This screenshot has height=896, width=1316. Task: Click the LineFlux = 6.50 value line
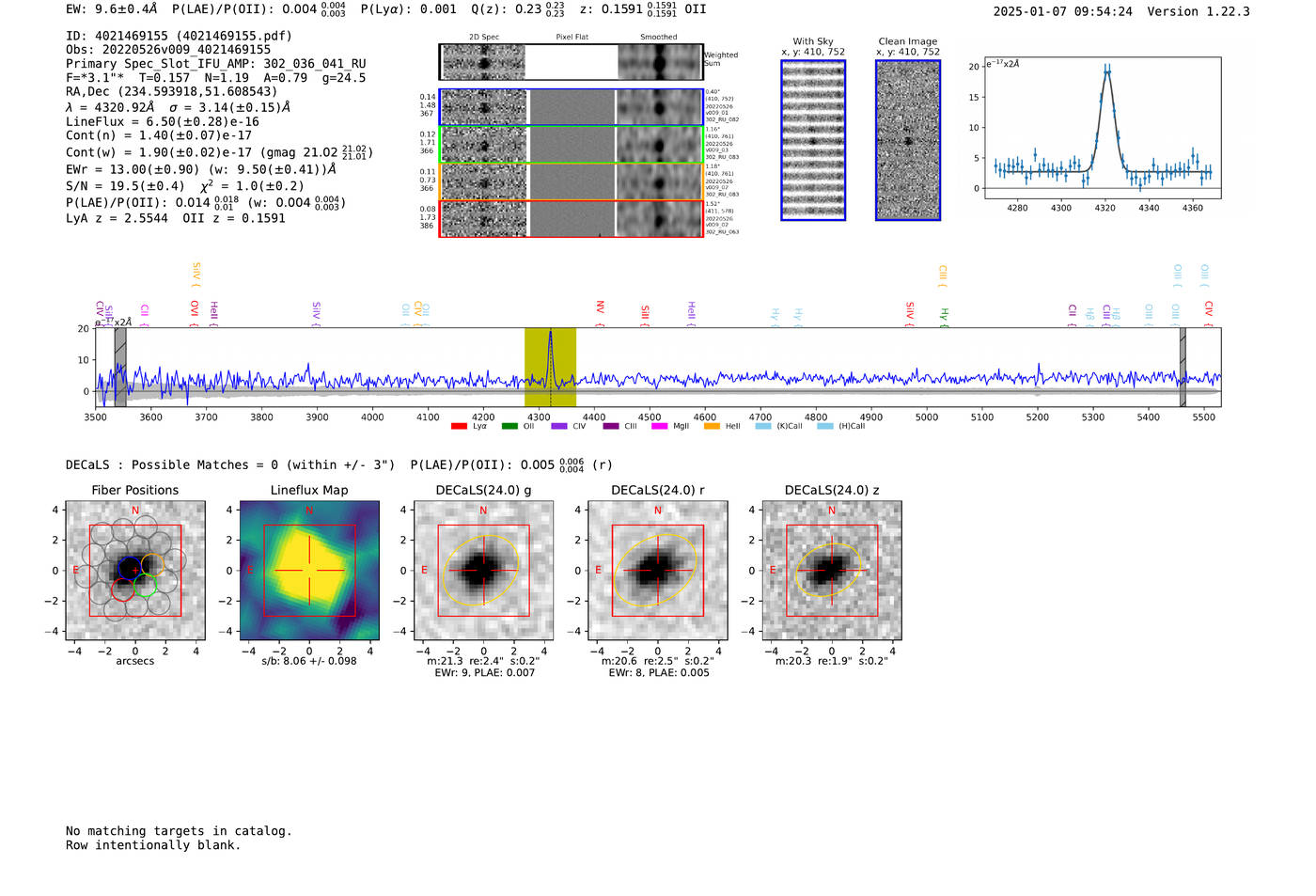pos(163,121)
